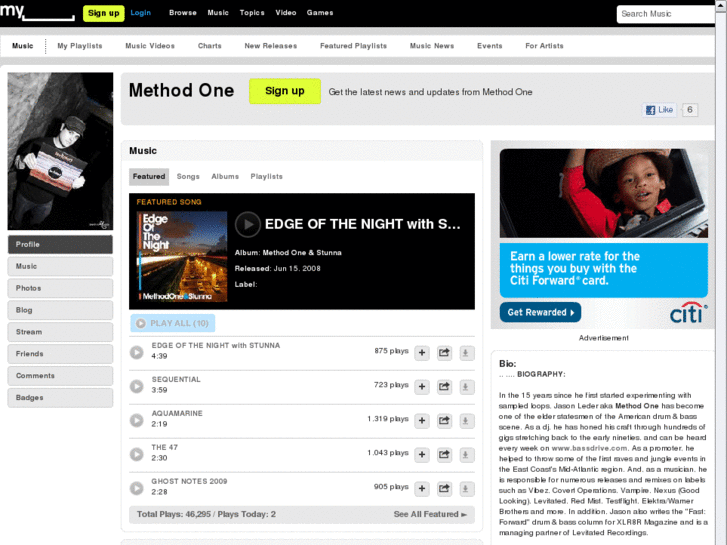Screen dimensions: 727x545
Task: Open the www.bassdrive.com link in bio
Action: (589, 448)
